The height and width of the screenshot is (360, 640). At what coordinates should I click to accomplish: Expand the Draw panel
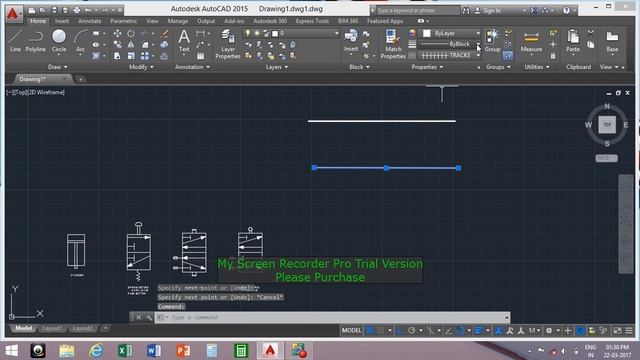pos(58,67)
